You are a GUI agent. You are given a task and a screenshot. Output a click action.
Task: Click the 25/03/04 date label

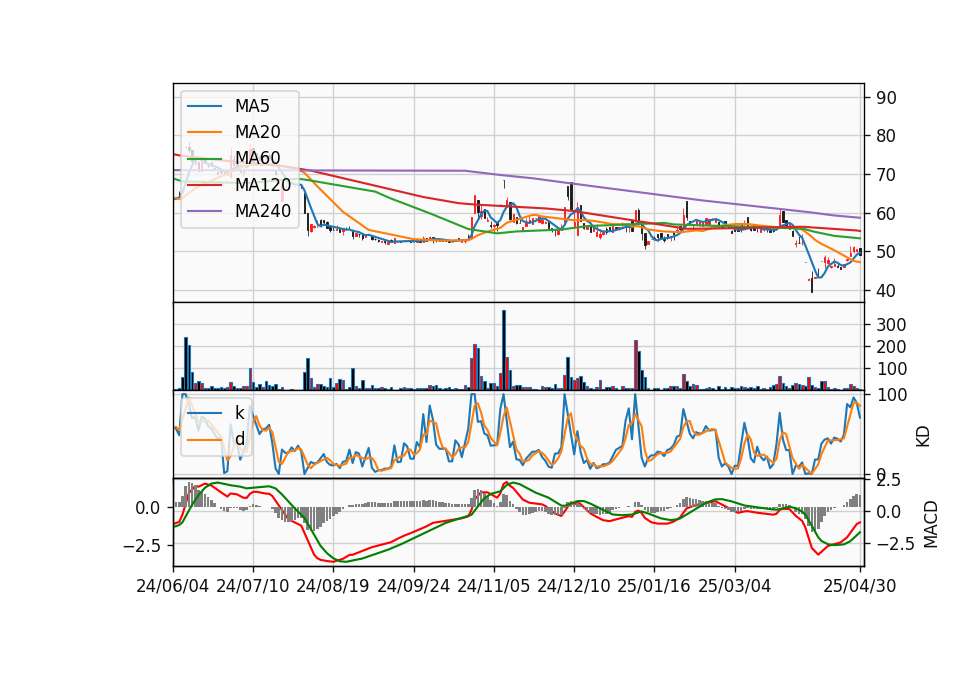click(734, 586)
